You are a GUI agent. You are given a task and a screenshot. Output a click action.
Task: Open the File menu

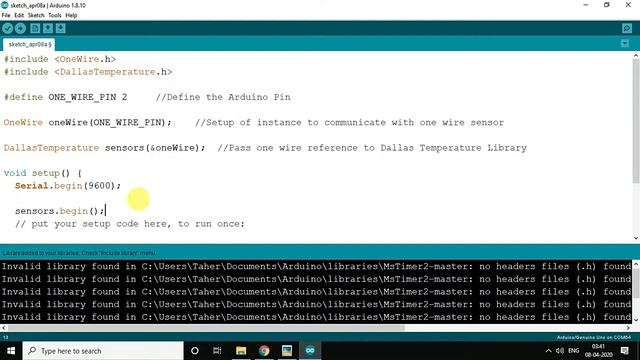(x=6, y=16)
